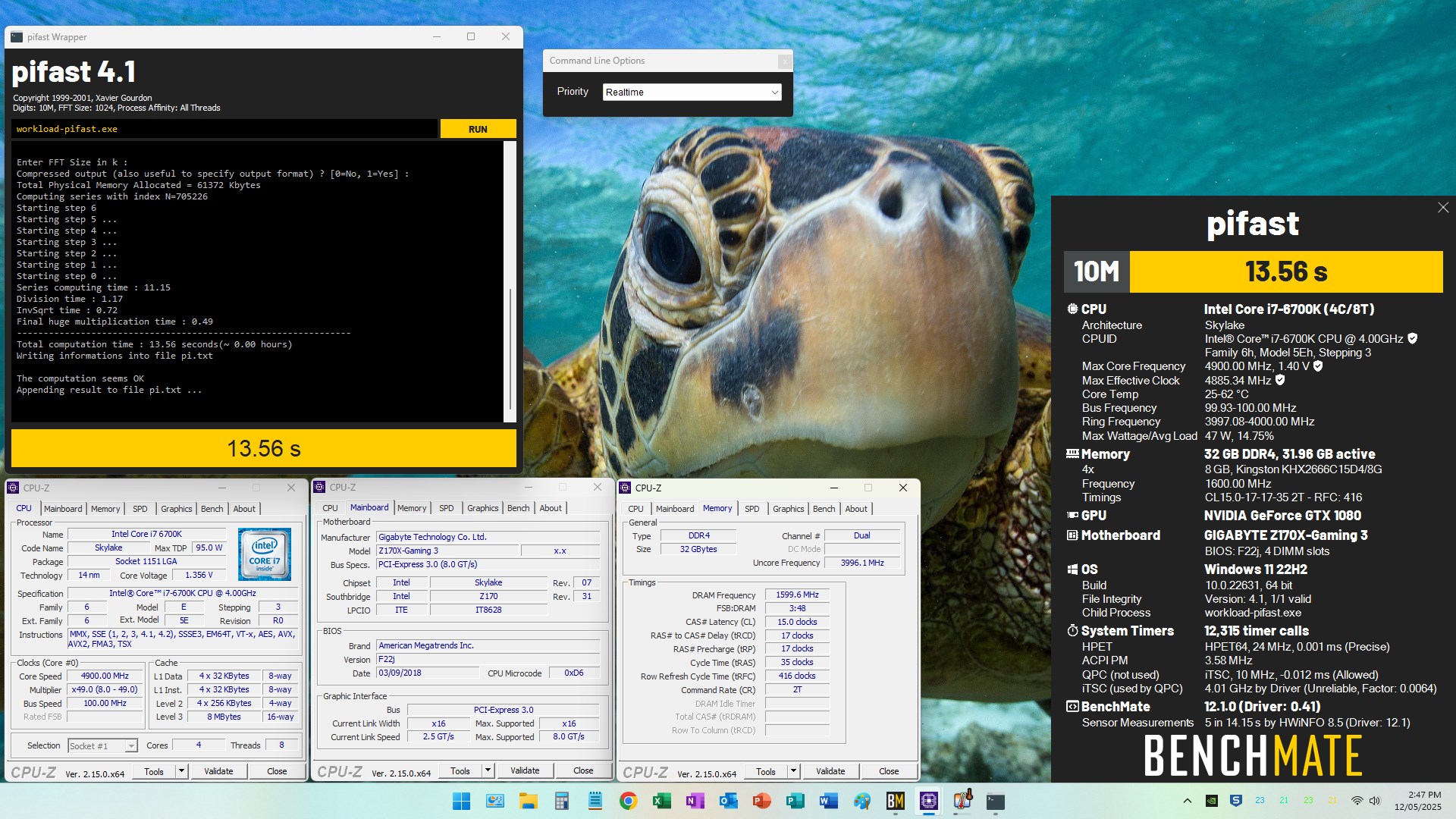Screen dimensions: 1456x819
Task: Click Uncore Frequency value 3996.1 MHz
Action: tap(862, 563)
